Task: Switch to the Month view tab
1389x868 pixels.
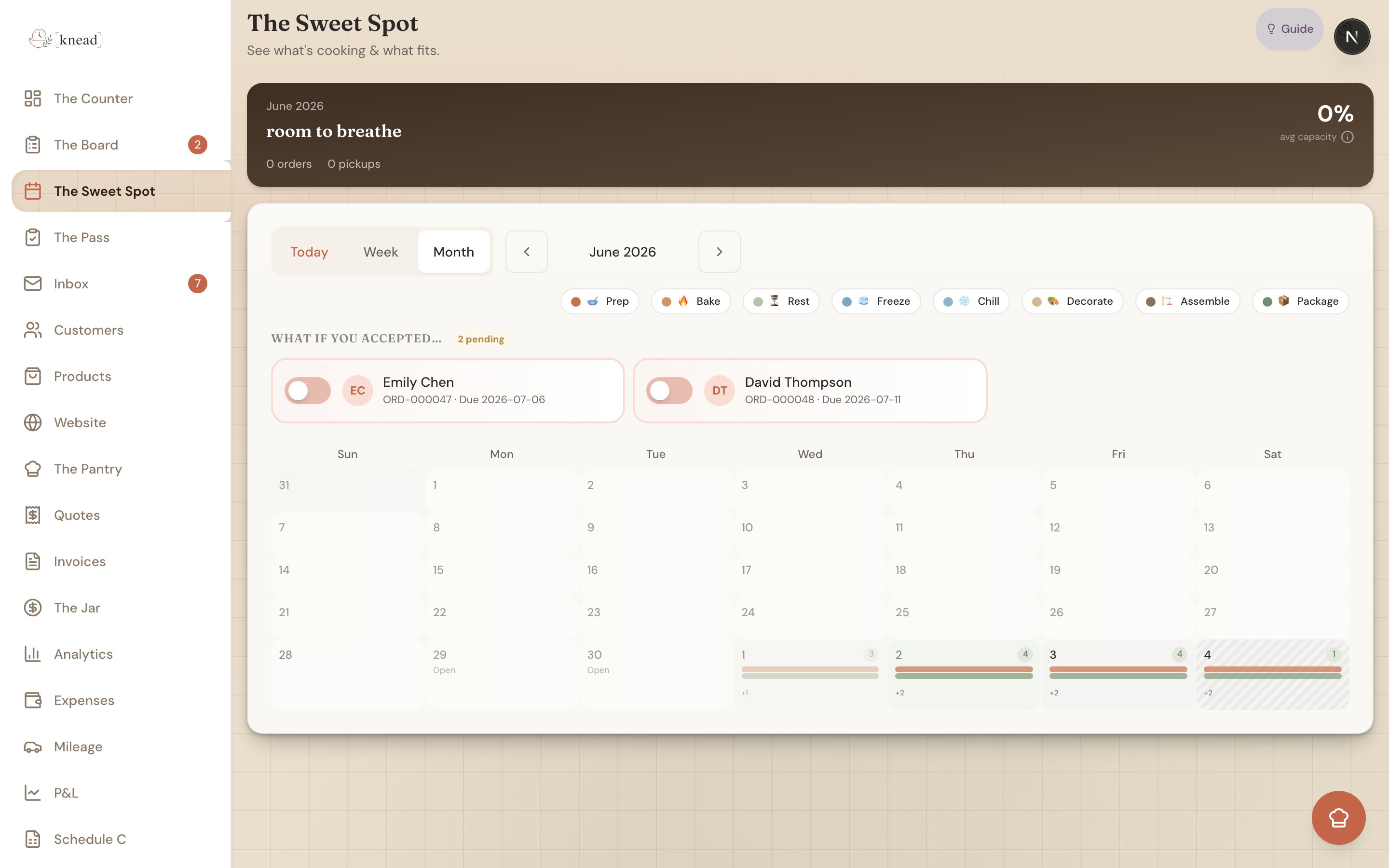Action: pos(453,251)
